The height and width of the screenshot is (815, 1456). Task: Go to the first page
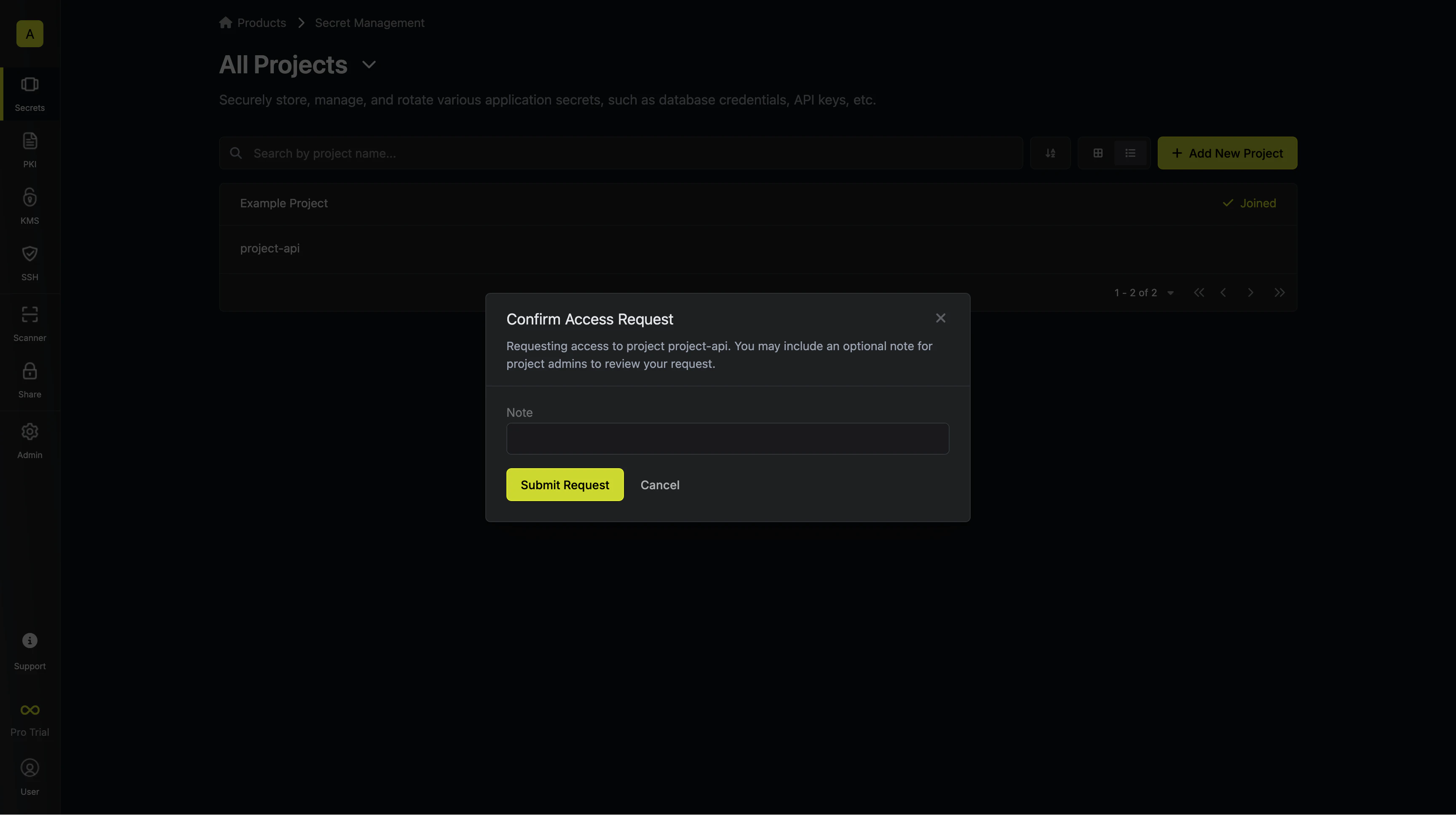1198,292
